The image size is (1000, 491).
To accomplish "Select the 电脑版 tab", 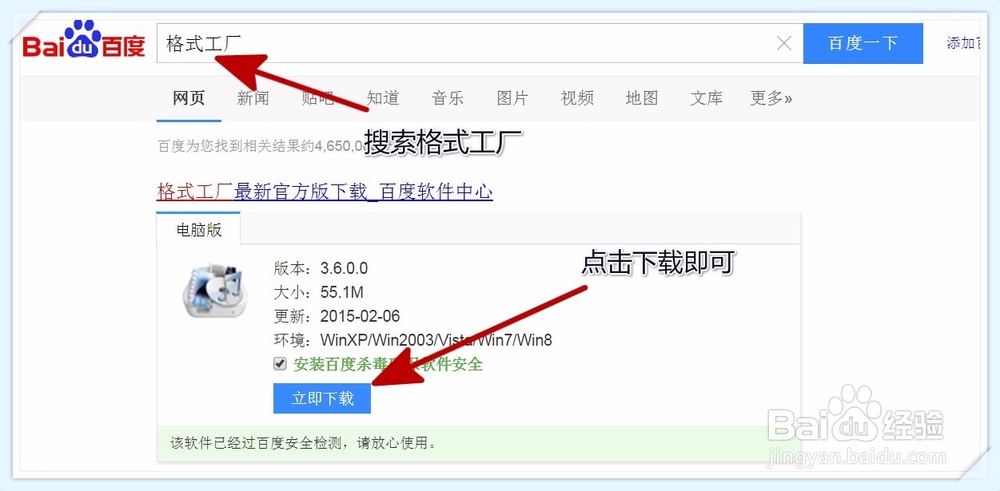I will click(x=198, y=230).
